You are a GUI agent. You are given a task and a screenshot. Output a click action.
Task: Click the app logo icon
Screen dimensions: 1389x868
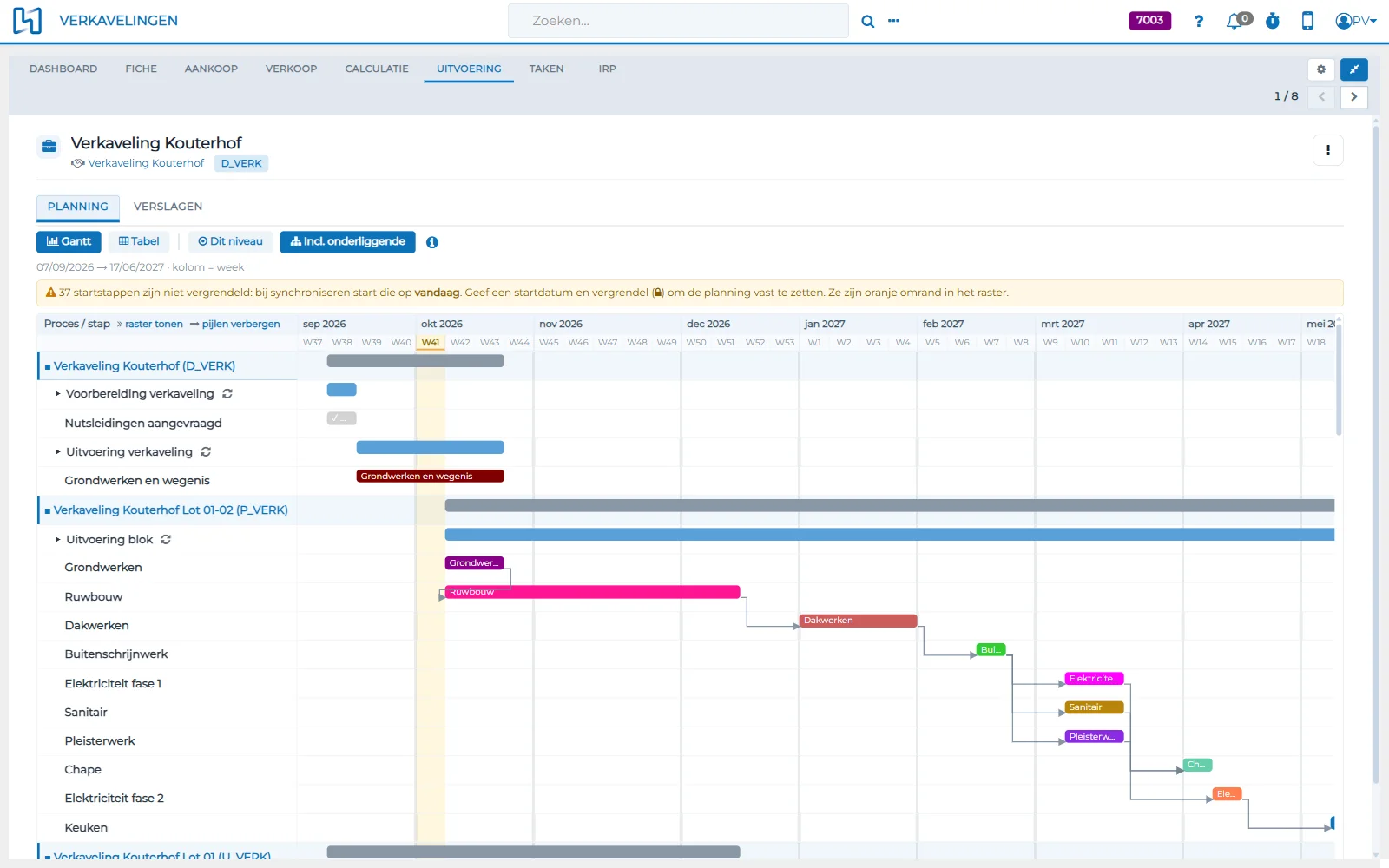(27, 21)
